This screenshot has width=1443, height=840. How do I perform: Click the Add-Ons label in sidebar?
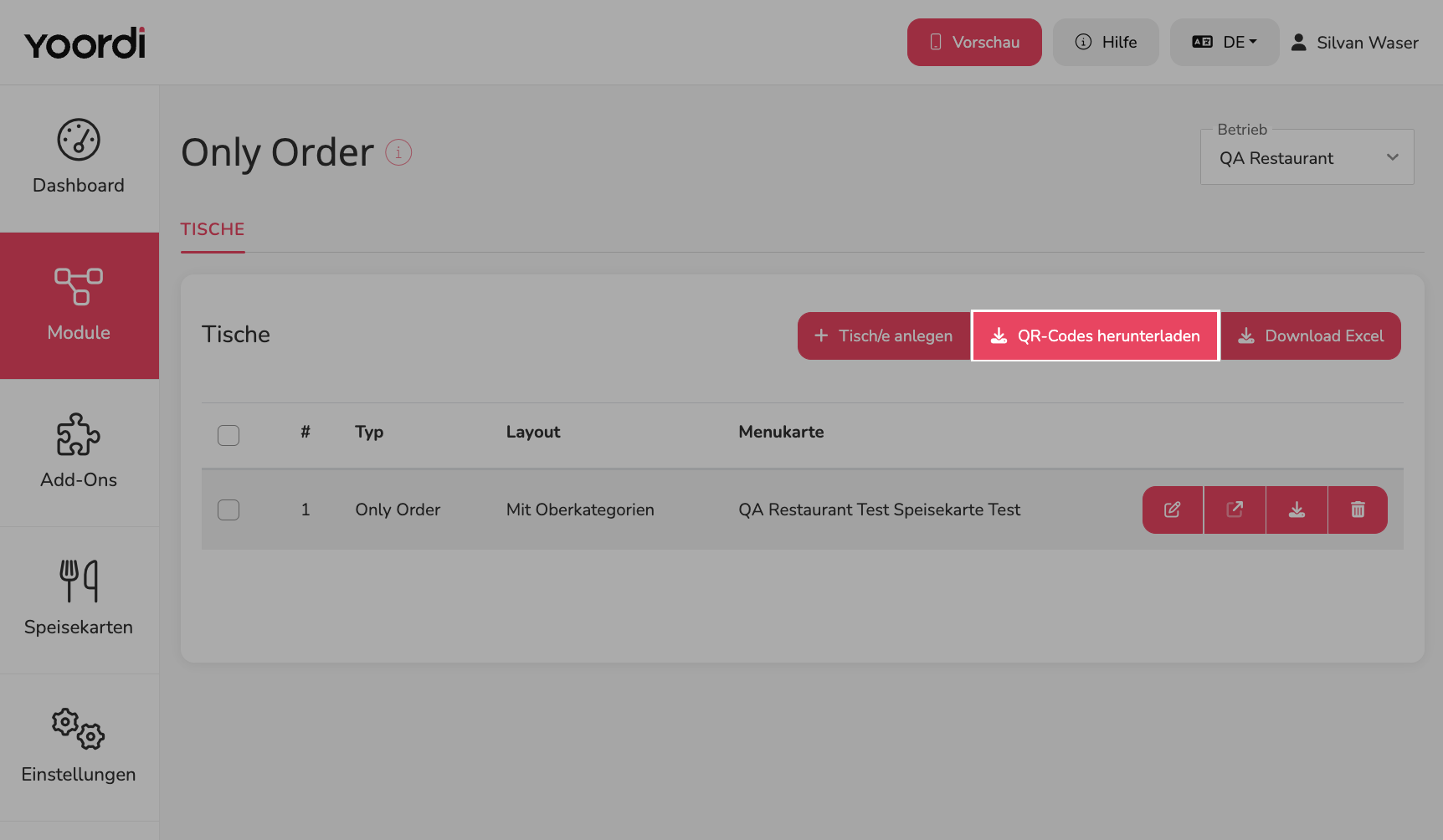coord(79,480)
